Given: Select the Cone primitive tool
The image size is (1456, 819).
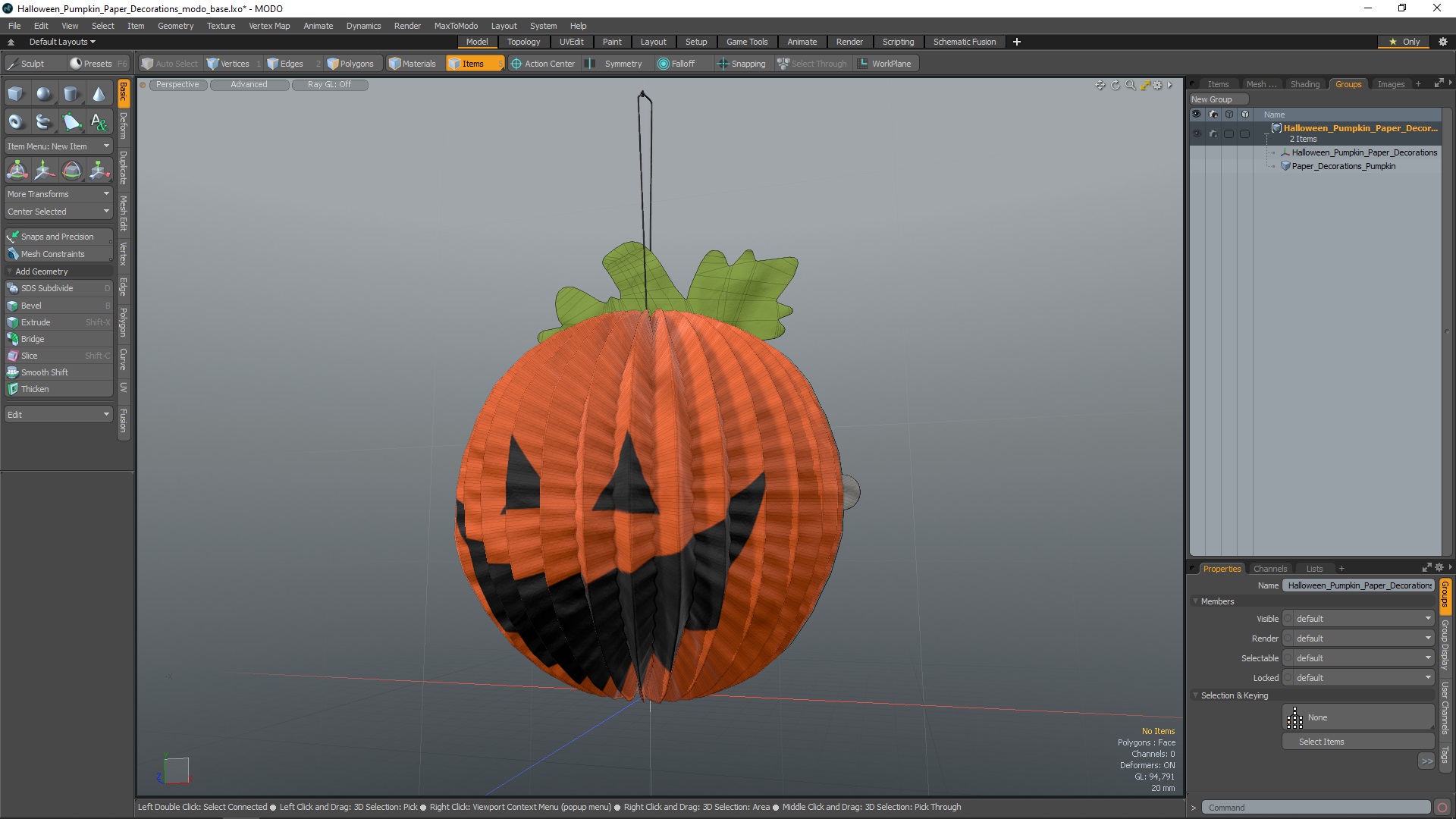Looking at the screenshot, I should tap(99, 94).
